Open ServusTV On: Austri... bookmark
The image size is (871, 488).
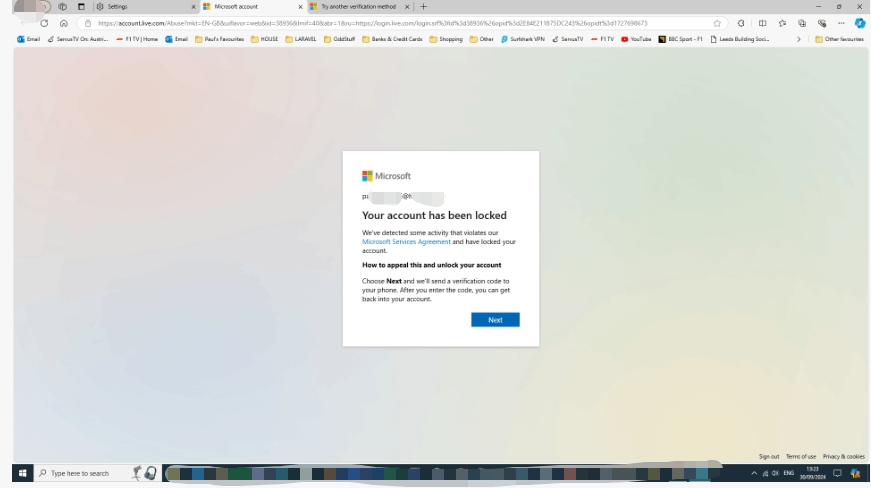[78, 39]
